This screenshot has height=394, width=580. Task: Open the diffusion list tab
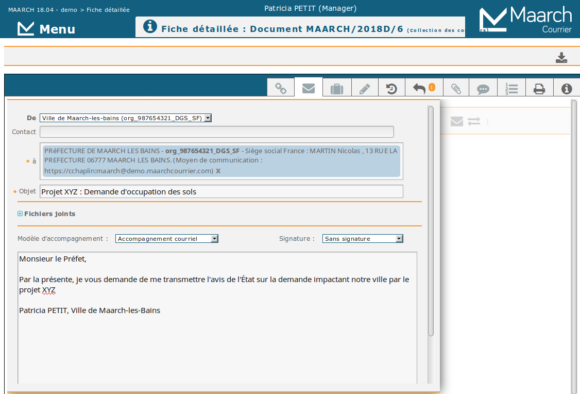click(x=512, y=89)
